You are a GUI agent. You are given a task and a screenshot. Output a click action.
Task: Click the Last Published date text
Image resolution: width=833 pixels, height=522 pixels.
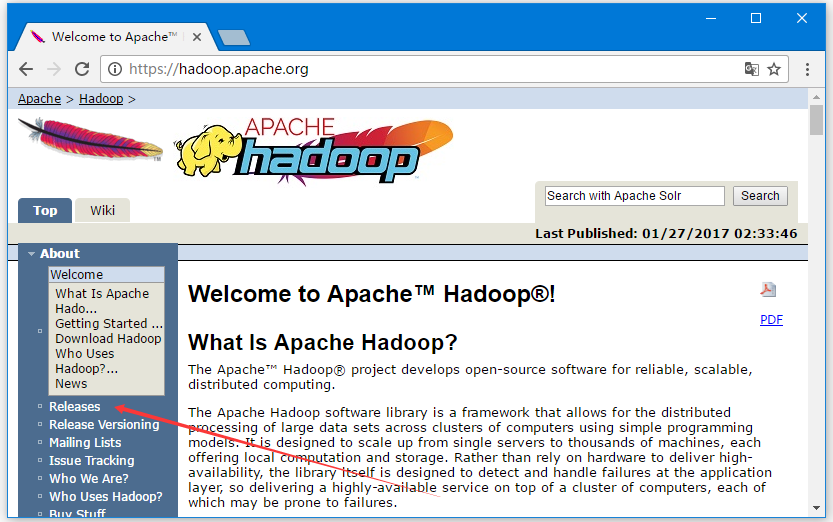click(x=666, y=234)
